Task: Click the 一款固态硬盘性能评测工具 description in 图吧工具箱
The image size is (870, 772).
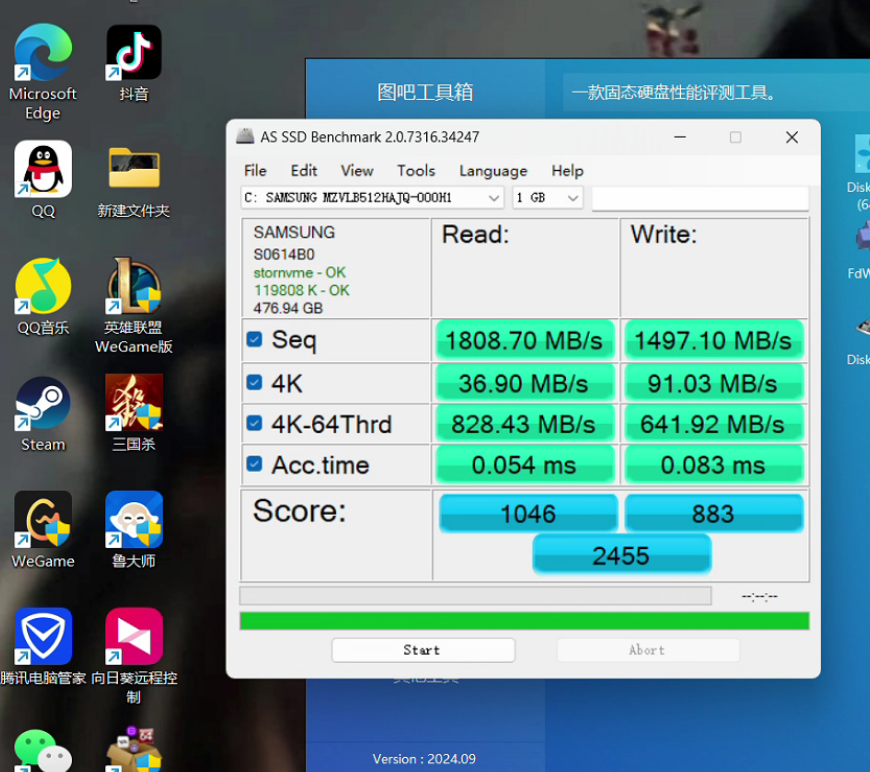Action: tap(674, 93)
